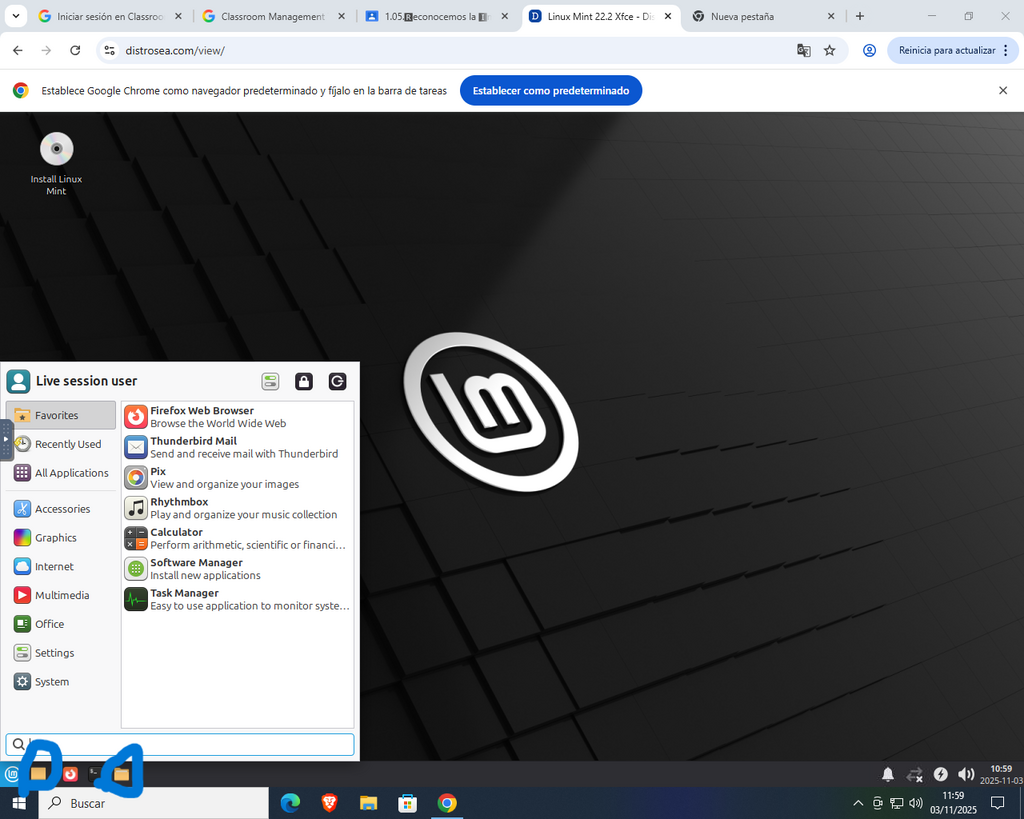Select the Recently Used category
The width and height of the screenshot is (1024, 819).
click(x=61, y=444)
